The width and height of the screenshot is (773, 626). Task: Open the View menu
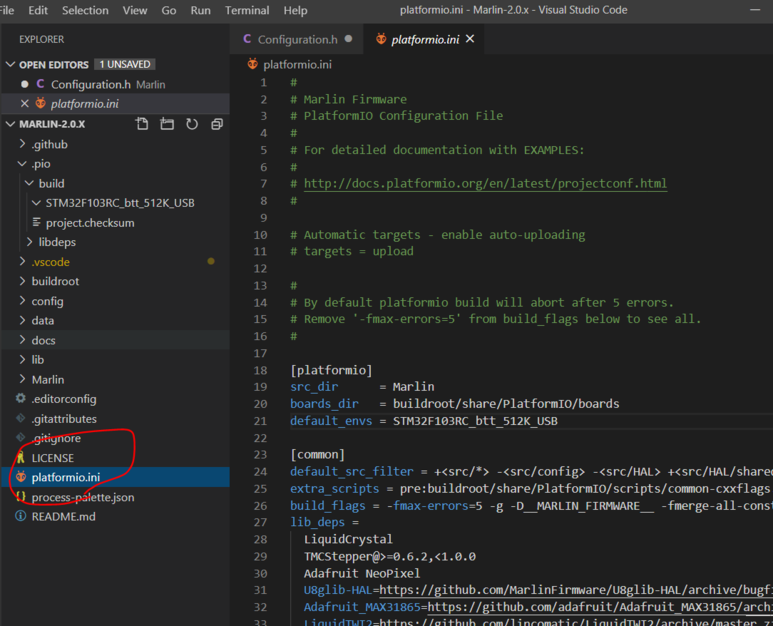[135, 10]
